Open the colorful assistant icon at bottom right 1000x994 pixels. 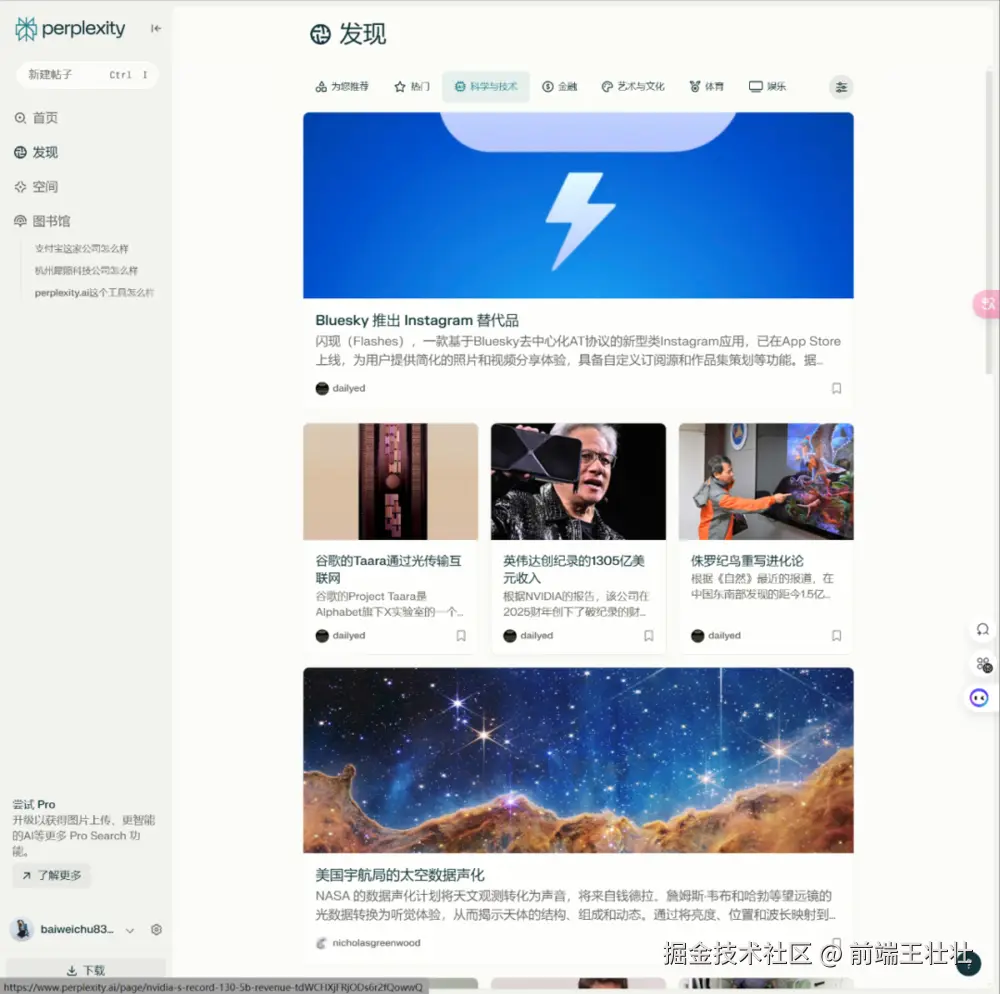[979, 697]
